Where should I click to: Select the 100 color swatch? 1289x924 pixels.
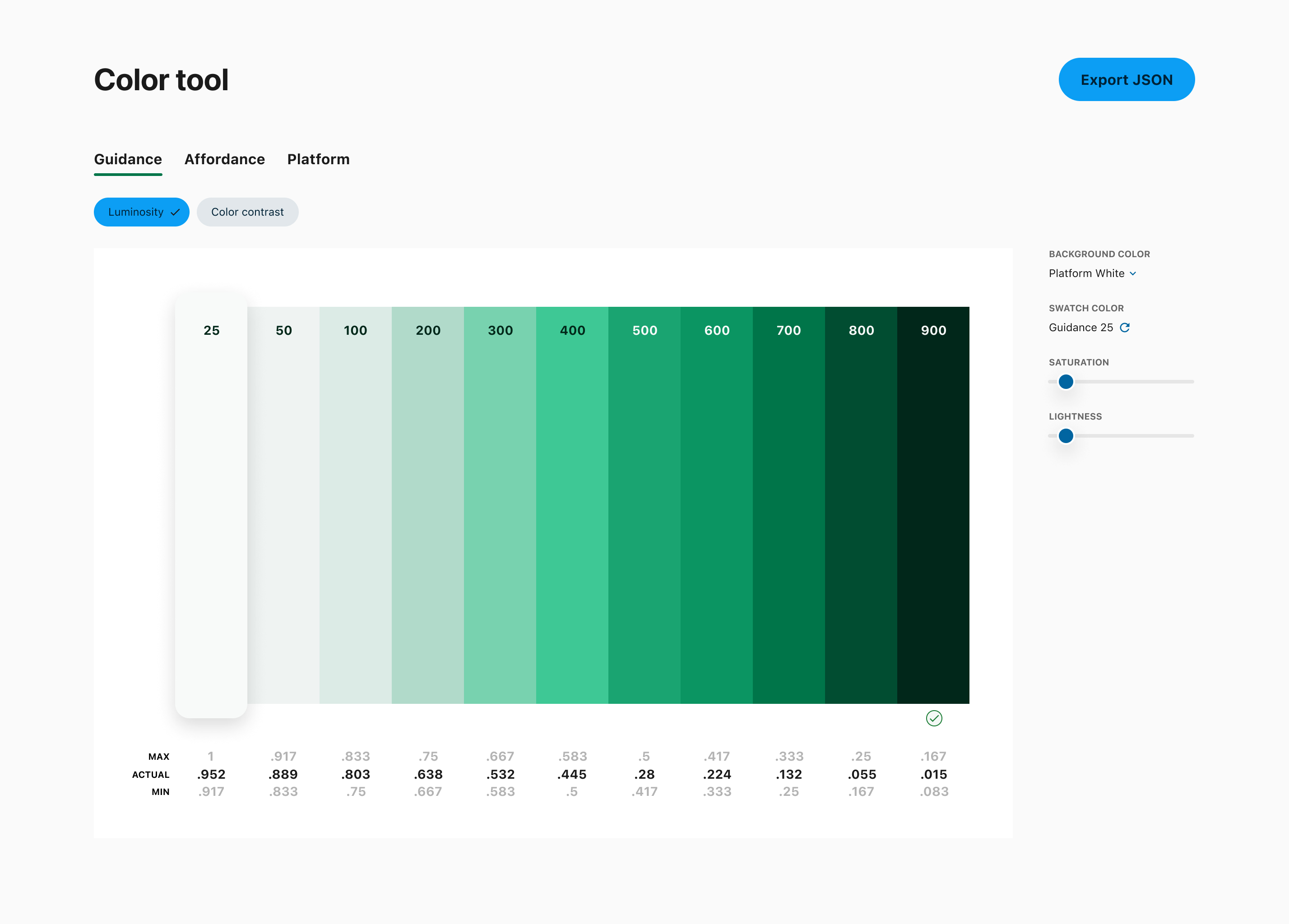(355, 505)
